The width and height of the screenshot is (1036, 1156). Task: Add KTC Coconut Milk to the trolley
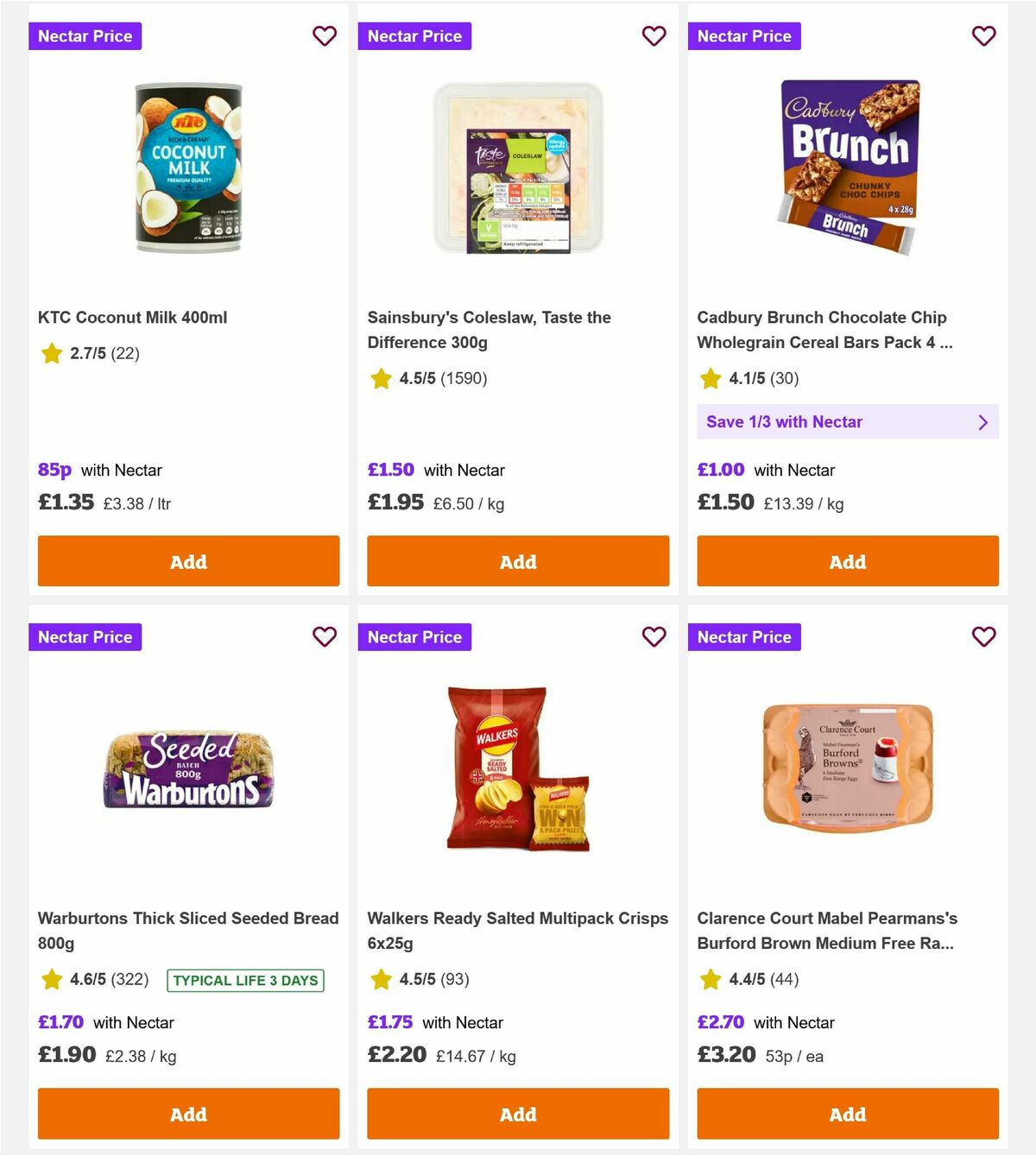(187, 561)
